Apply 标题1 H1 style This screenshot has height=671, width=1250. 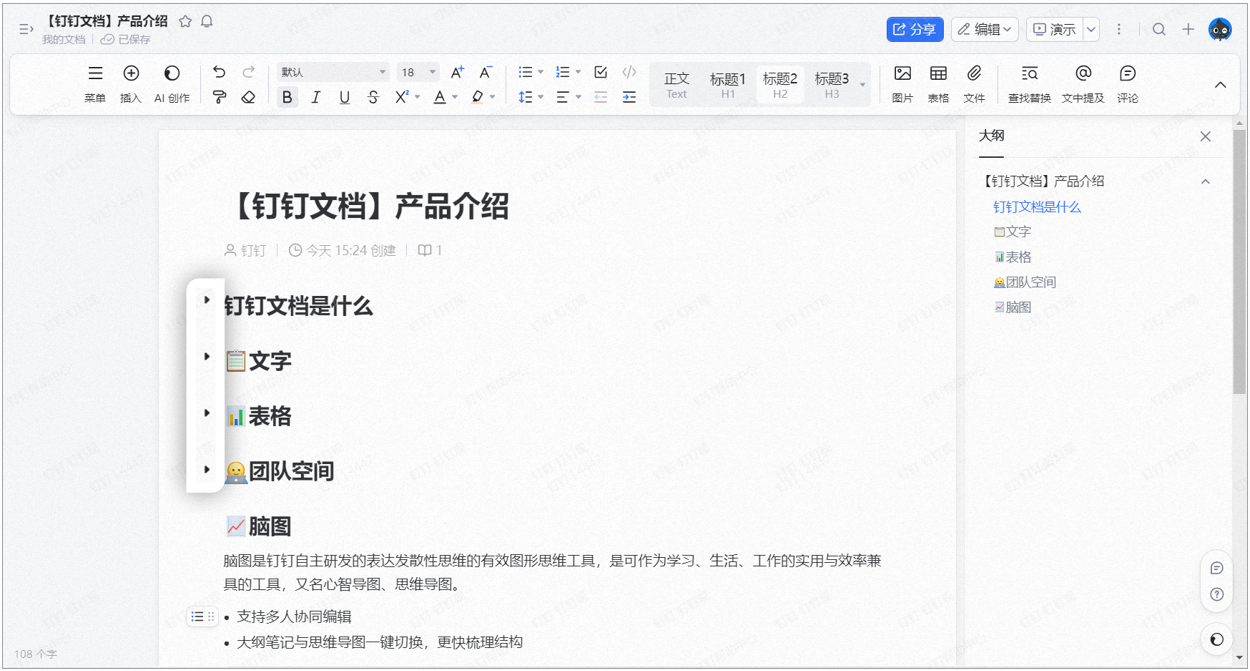click(728, 85)
